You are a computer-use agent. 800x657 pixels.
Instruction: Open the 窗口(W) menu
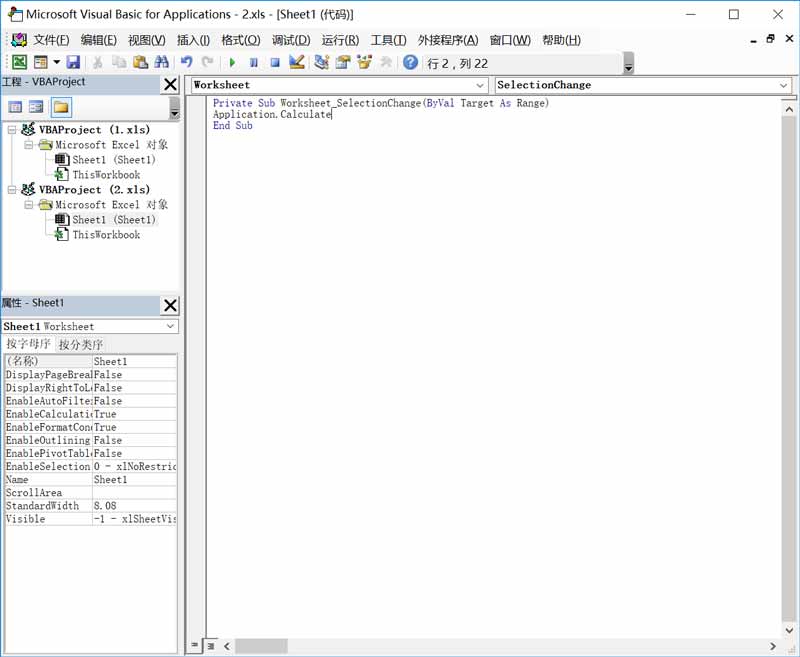click(x=510, y=40)
